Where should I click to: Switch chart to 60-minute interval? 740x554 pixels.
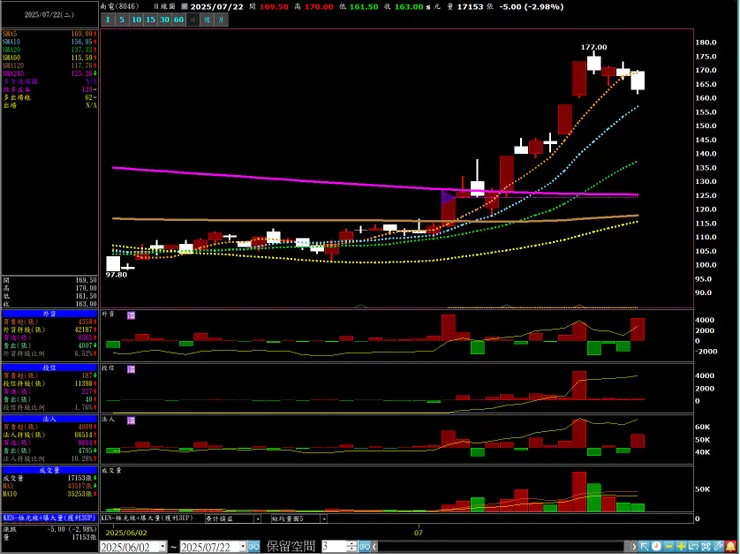point(178,20)
